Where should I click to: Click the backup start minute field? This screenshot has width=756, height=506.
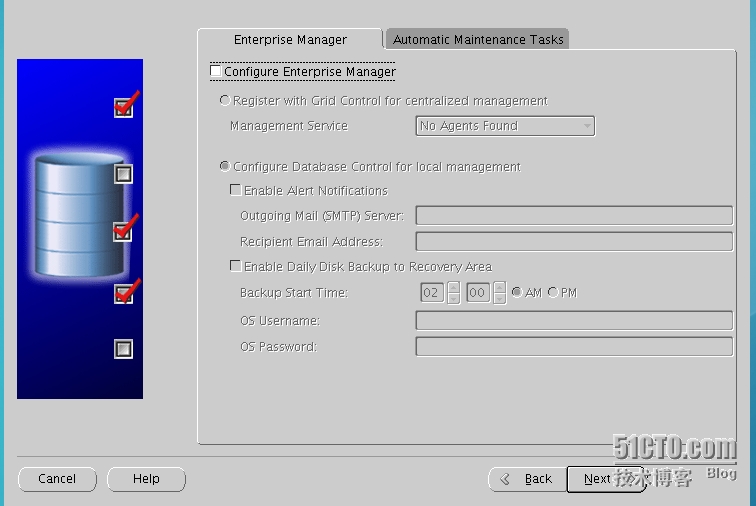pyautogui.click(x=478, y=292)
